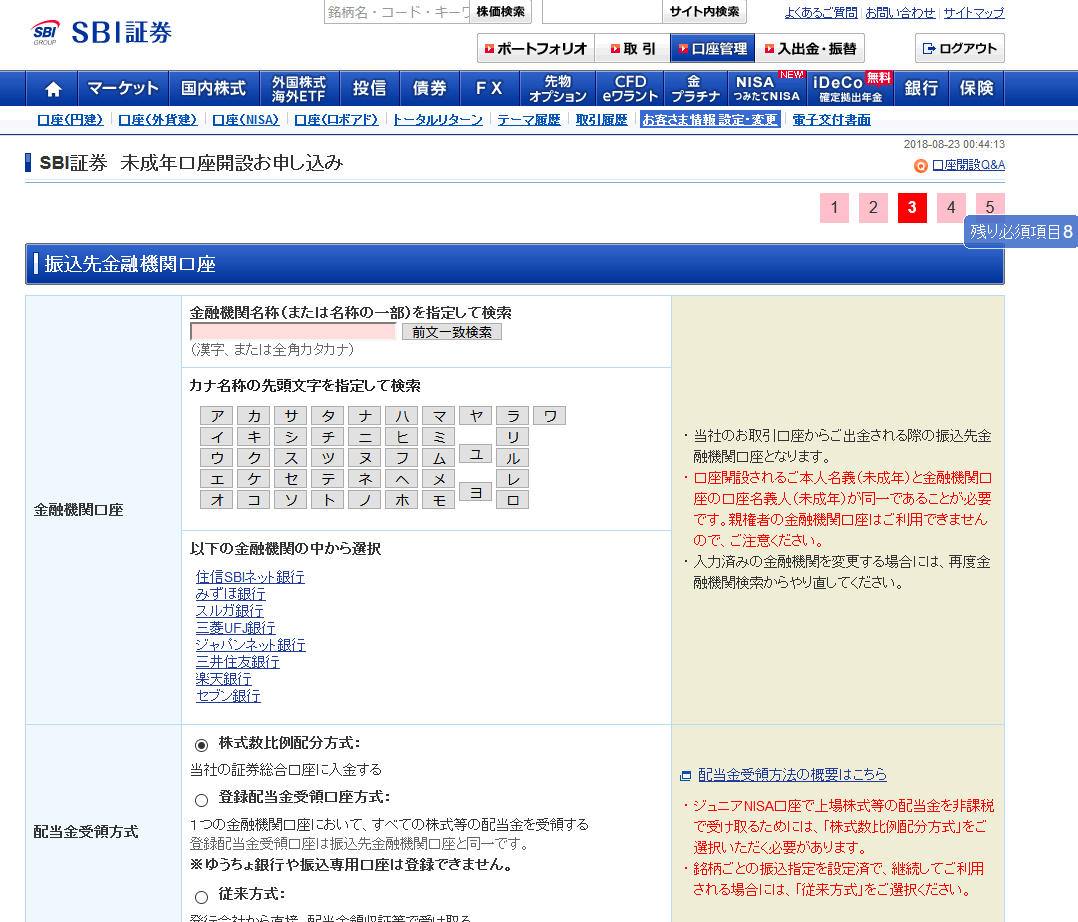Viewport: 1078px width, 922px height.
Task: Select 三菱UFJ銀行 link
Action: 236,628
